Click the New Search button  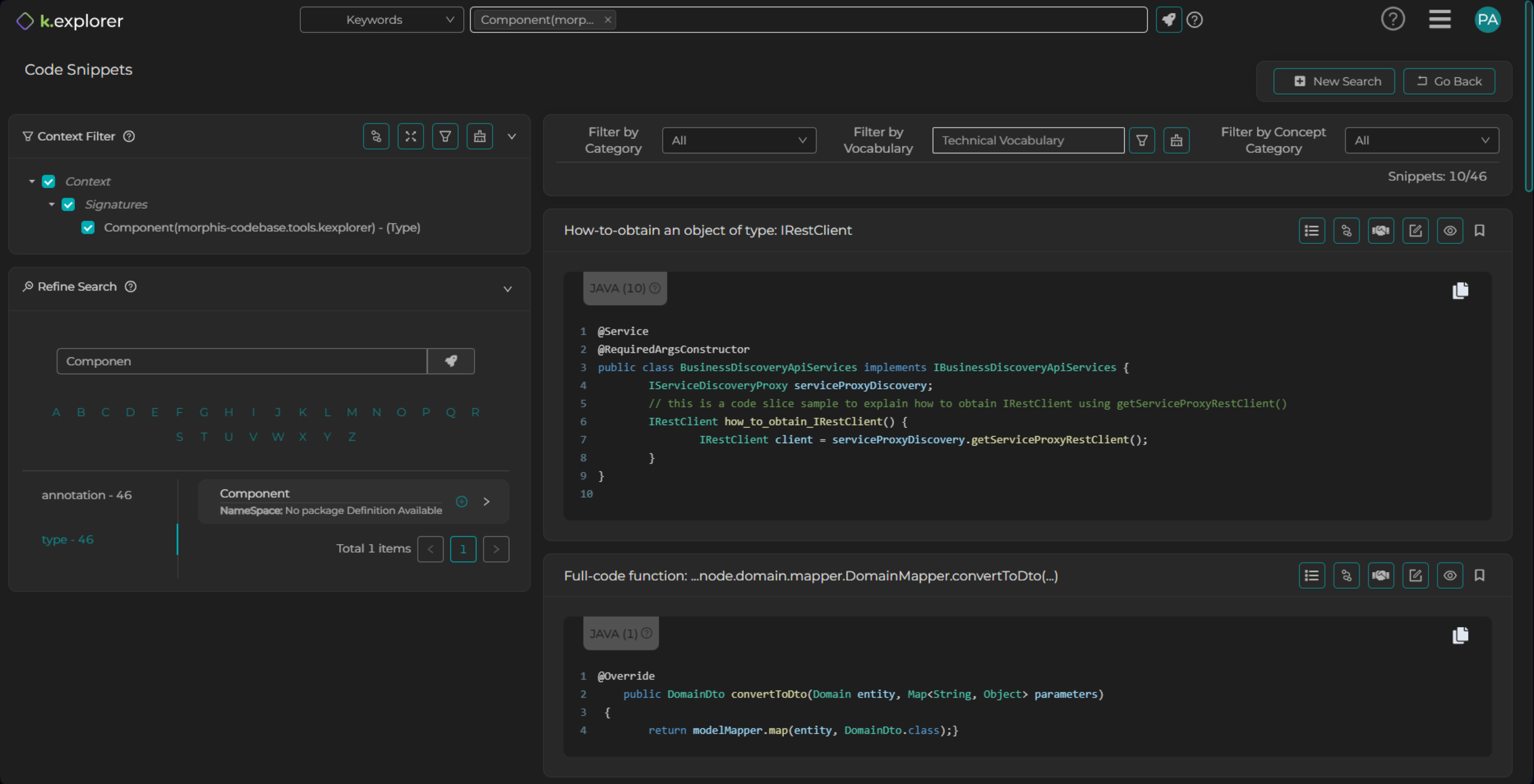[x=1339, y=81]
